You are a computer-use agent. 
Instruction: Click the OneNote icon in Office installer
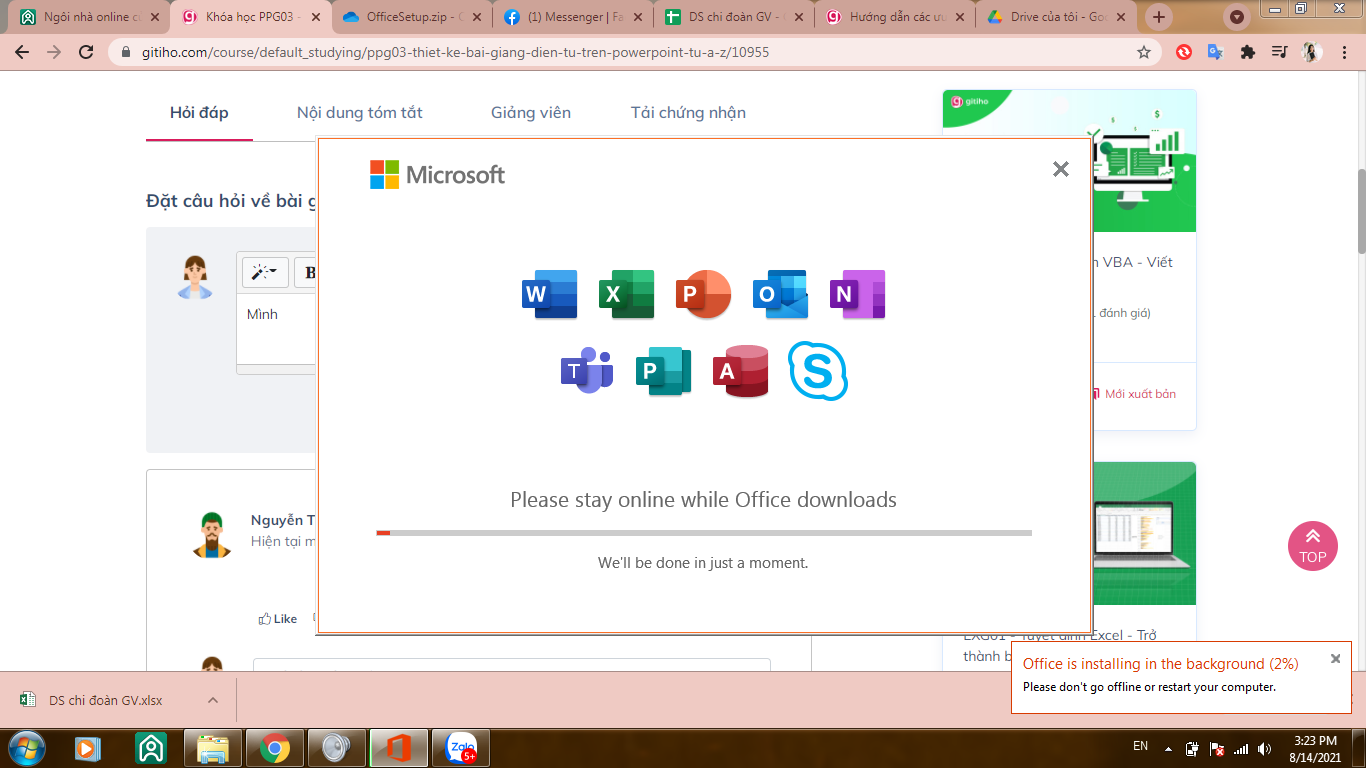[858, 294]
